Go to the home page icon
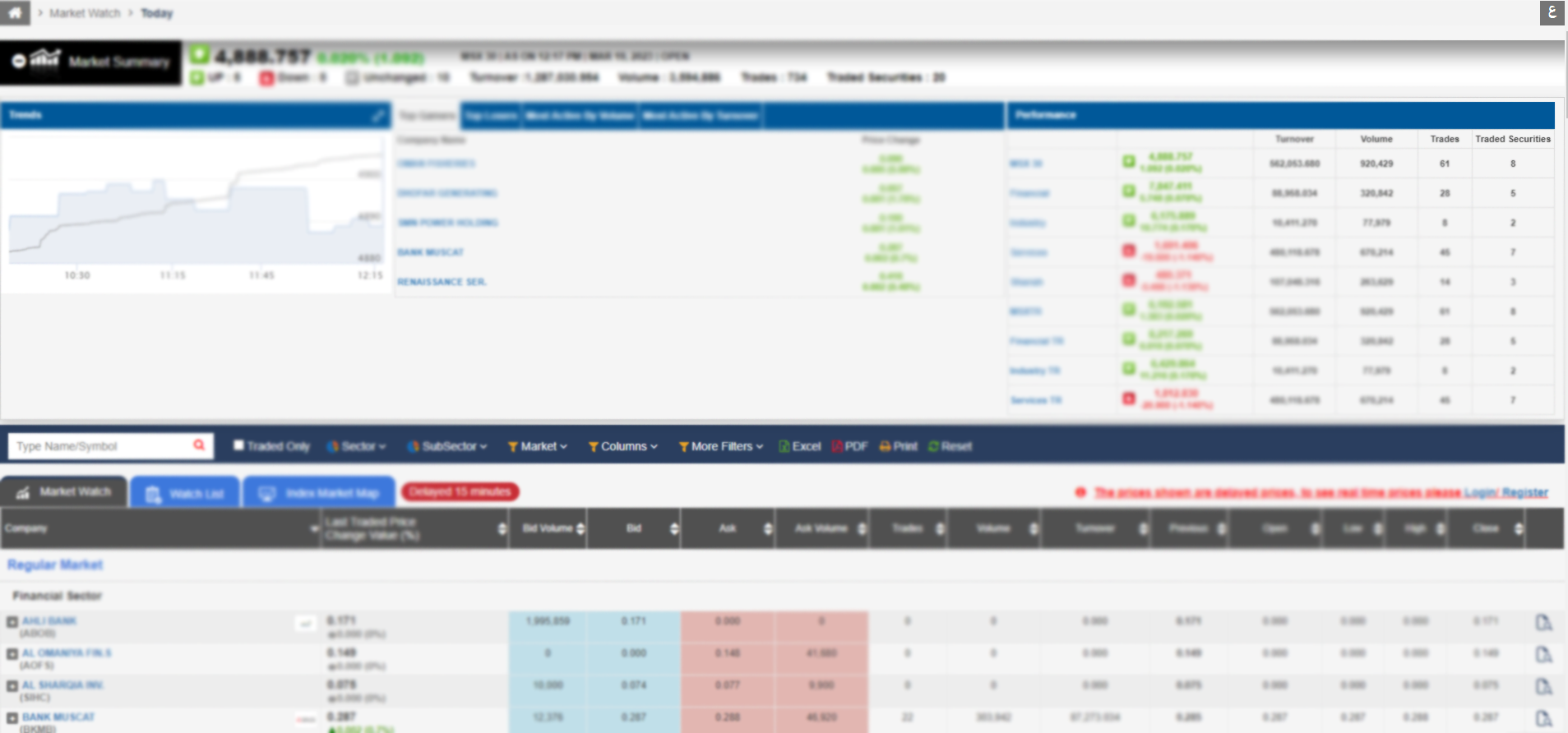Screen dimensions: 1568x733 pyautogui.click(x=15, y=12)
